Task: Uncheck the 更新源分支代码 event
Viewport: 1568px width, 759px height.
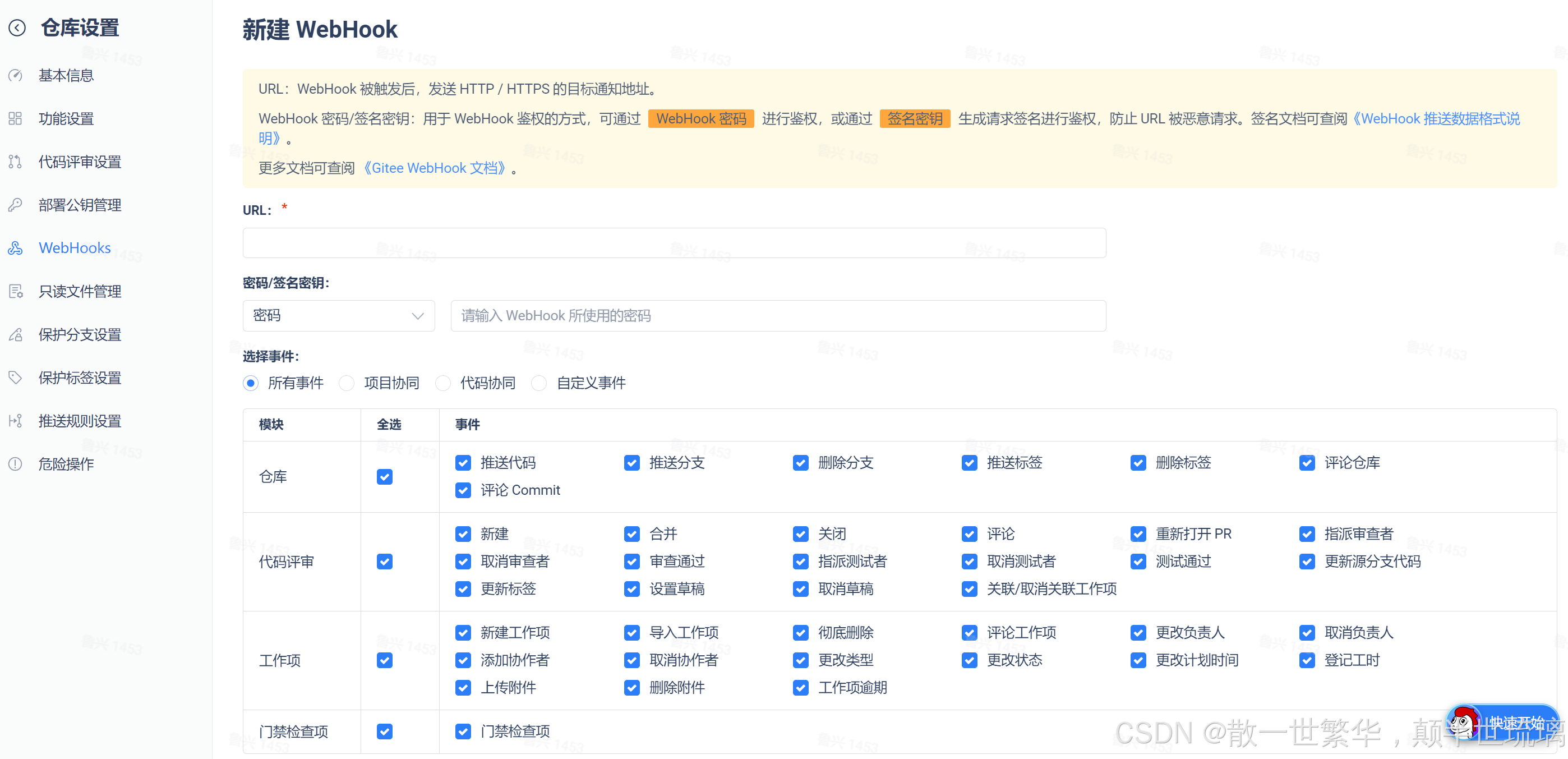Action: pyautogui.click(x=1306, y=562)
